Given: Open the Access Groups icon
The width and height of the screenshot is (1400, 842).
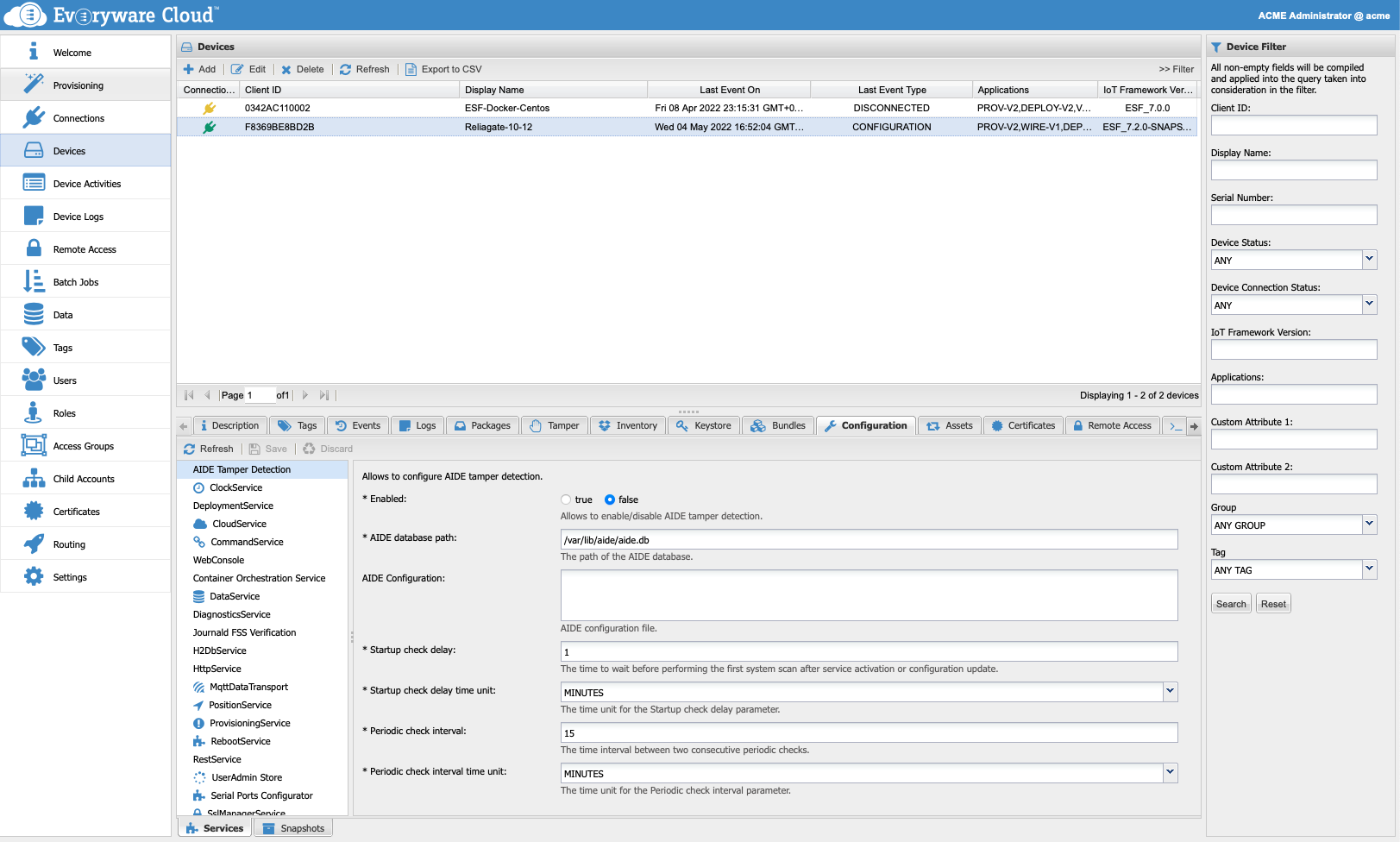Looking at the screenshot, I should (33, 445).
